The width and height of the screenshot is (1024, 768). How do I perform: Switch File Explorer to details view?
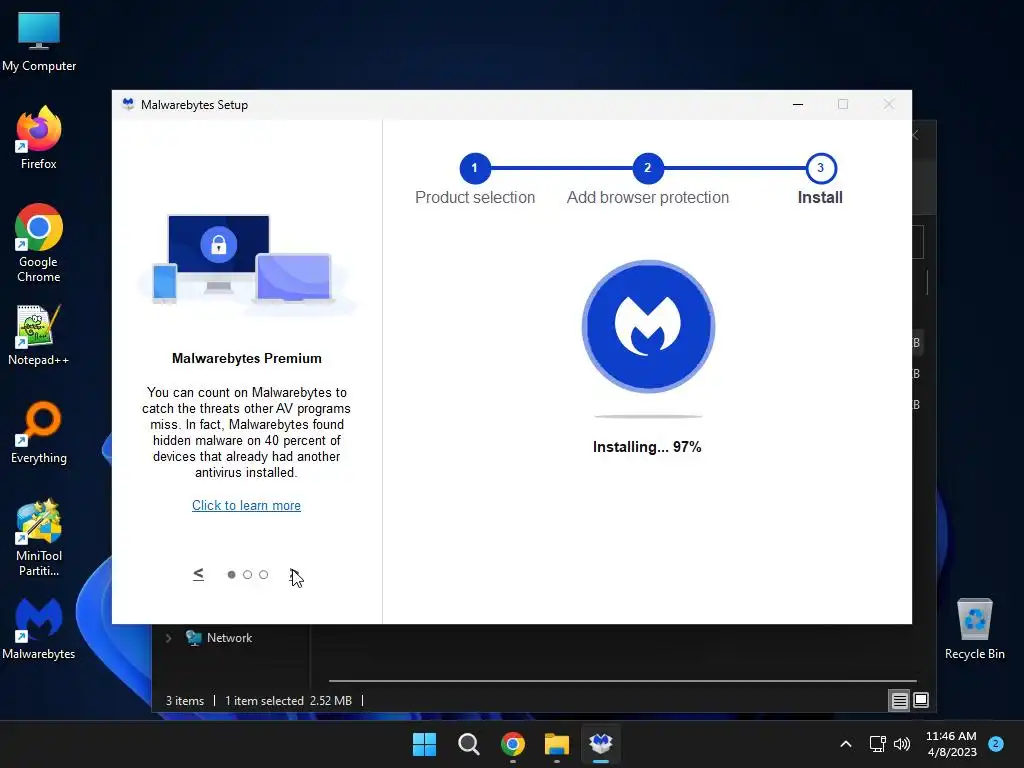click(x=899, y=701)
